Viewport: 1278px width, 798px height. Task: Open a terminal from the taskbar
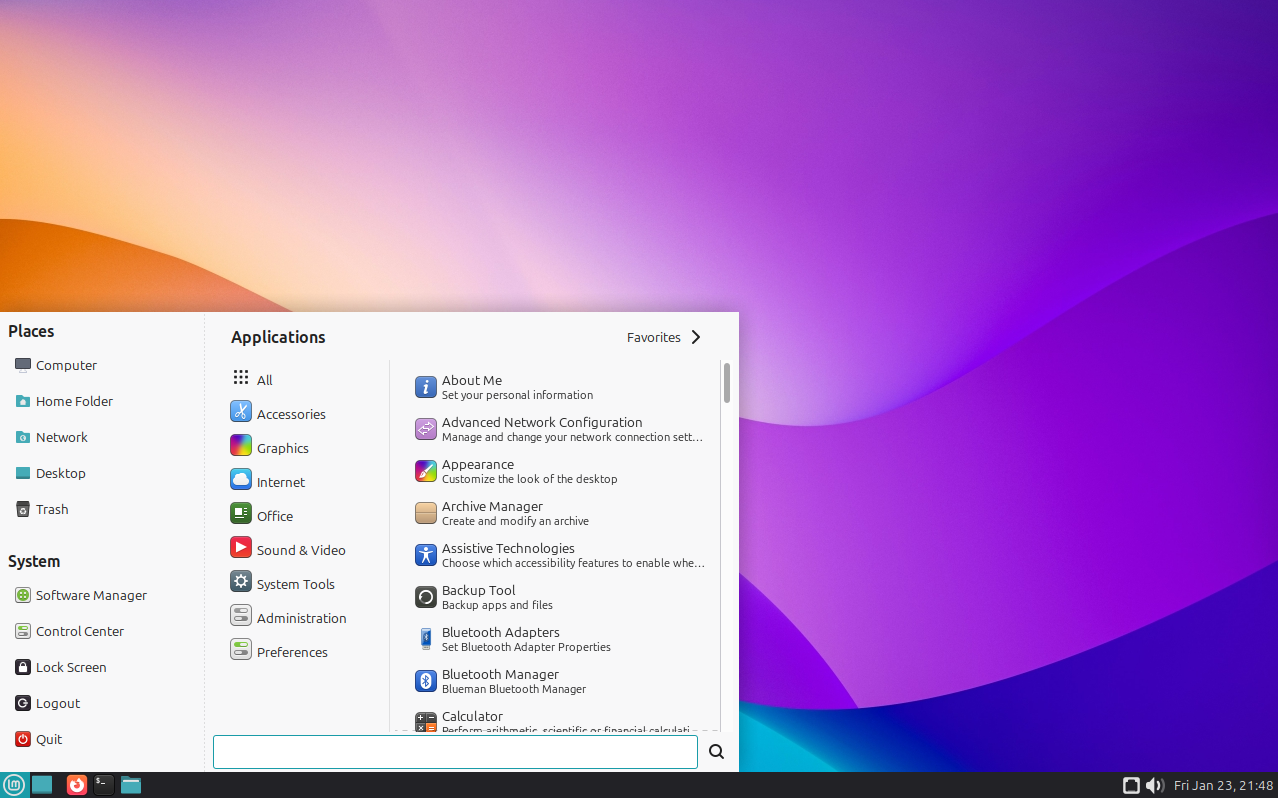[103, 785]
